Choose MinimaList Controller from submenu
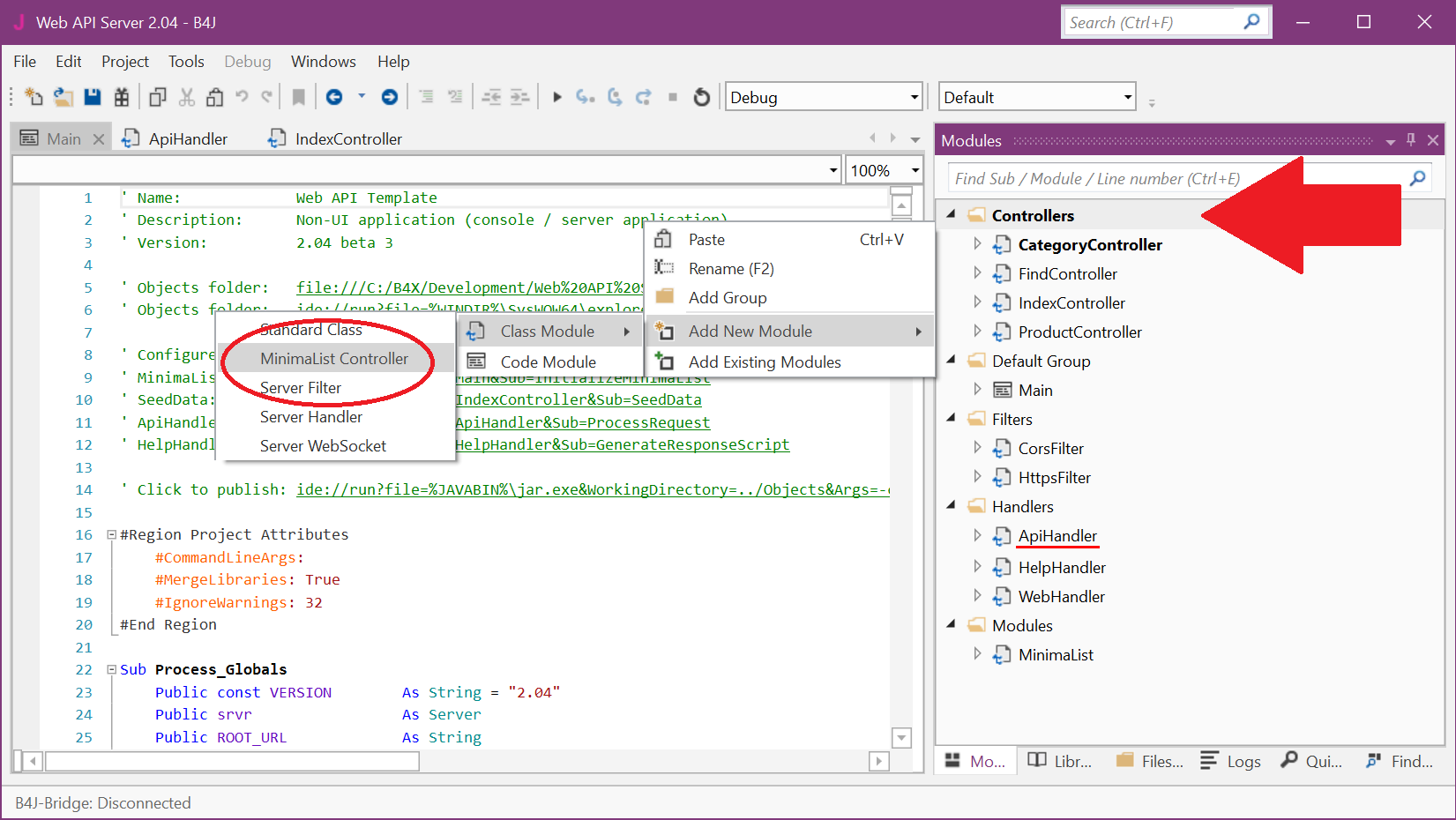This screenshot has width=1456, height=820. pos(334,359)
